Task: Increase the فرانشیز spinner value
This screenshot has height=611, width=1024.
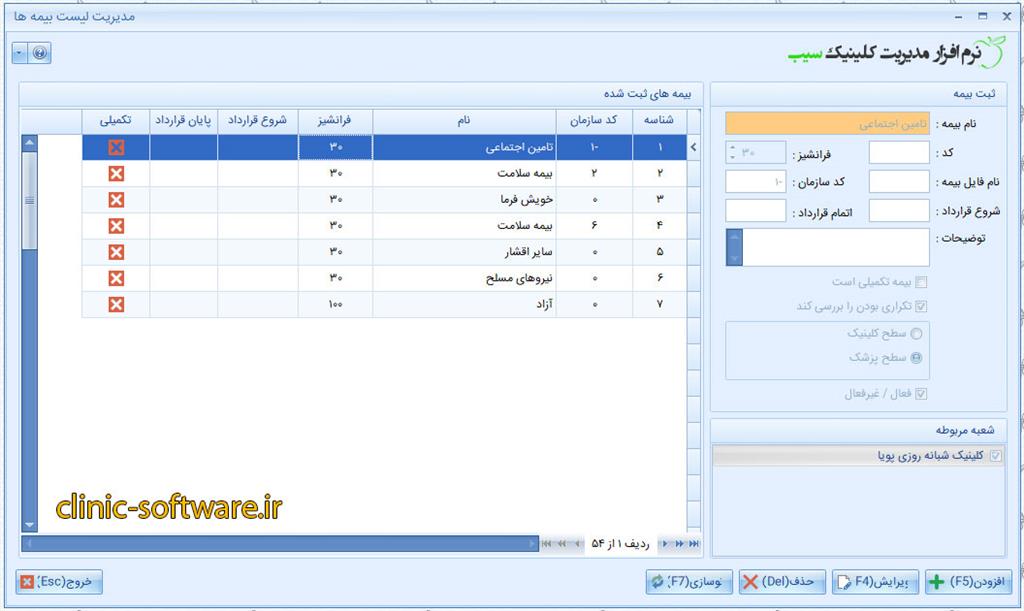Action: [733, 149]
